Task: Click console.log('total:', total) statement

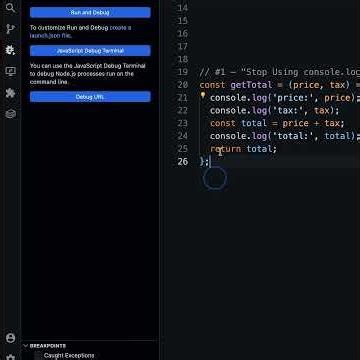Action: coord(285,136)
